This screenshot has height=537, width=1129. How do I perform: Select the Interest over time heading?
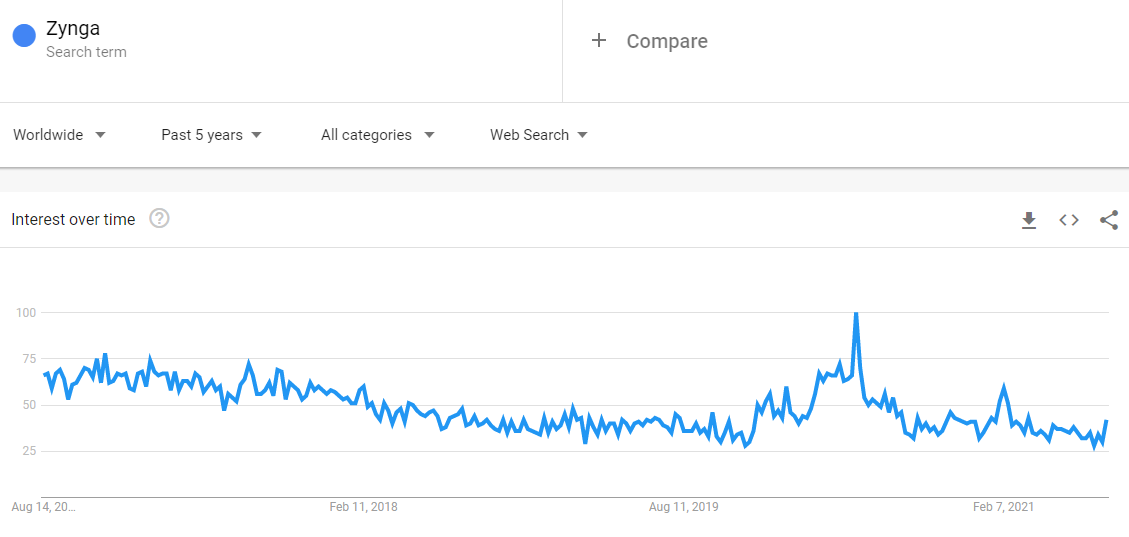73,220
